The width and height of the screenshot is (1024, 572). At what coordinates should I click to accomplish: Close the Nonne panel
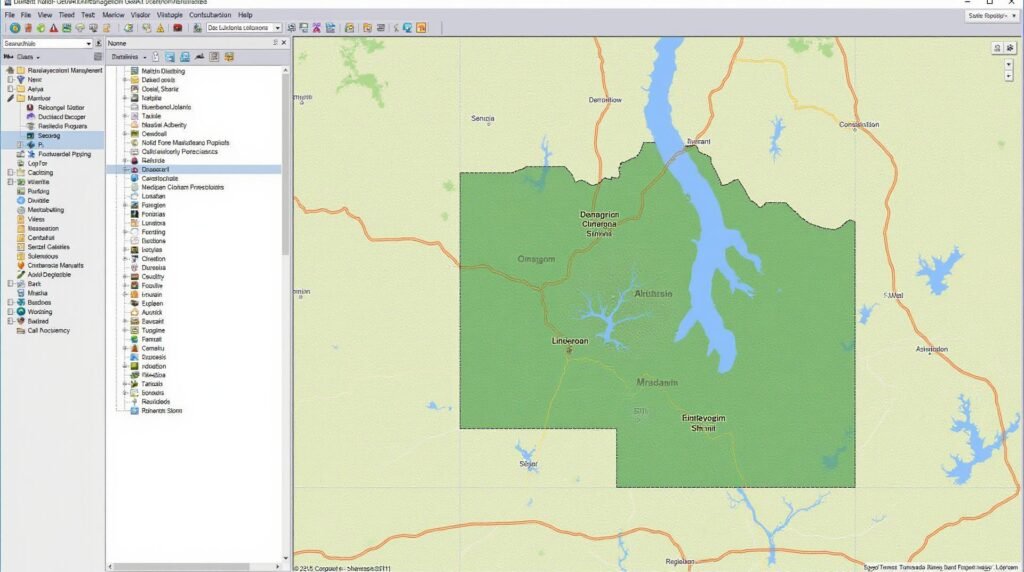284,43
